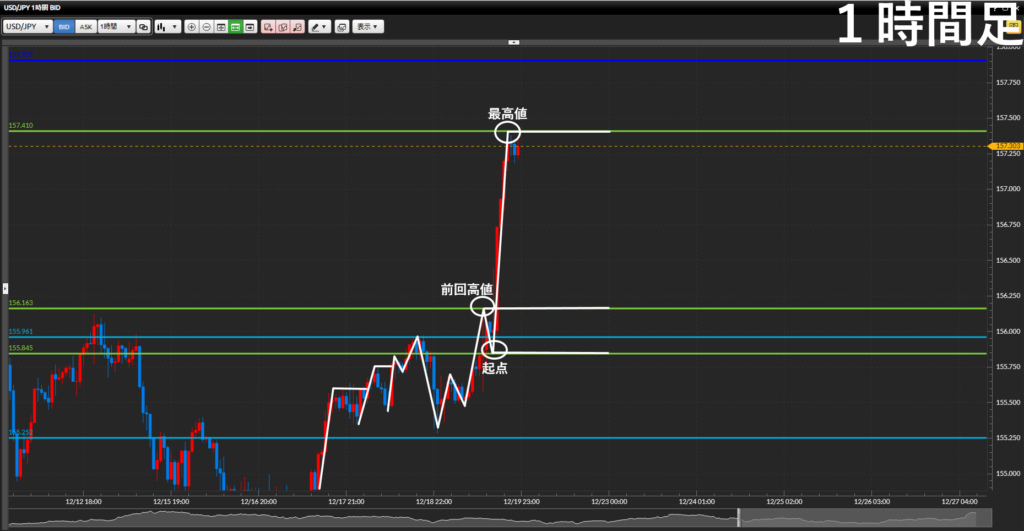
Task: Switch price display to BID
Action: (x=63, y=26)
